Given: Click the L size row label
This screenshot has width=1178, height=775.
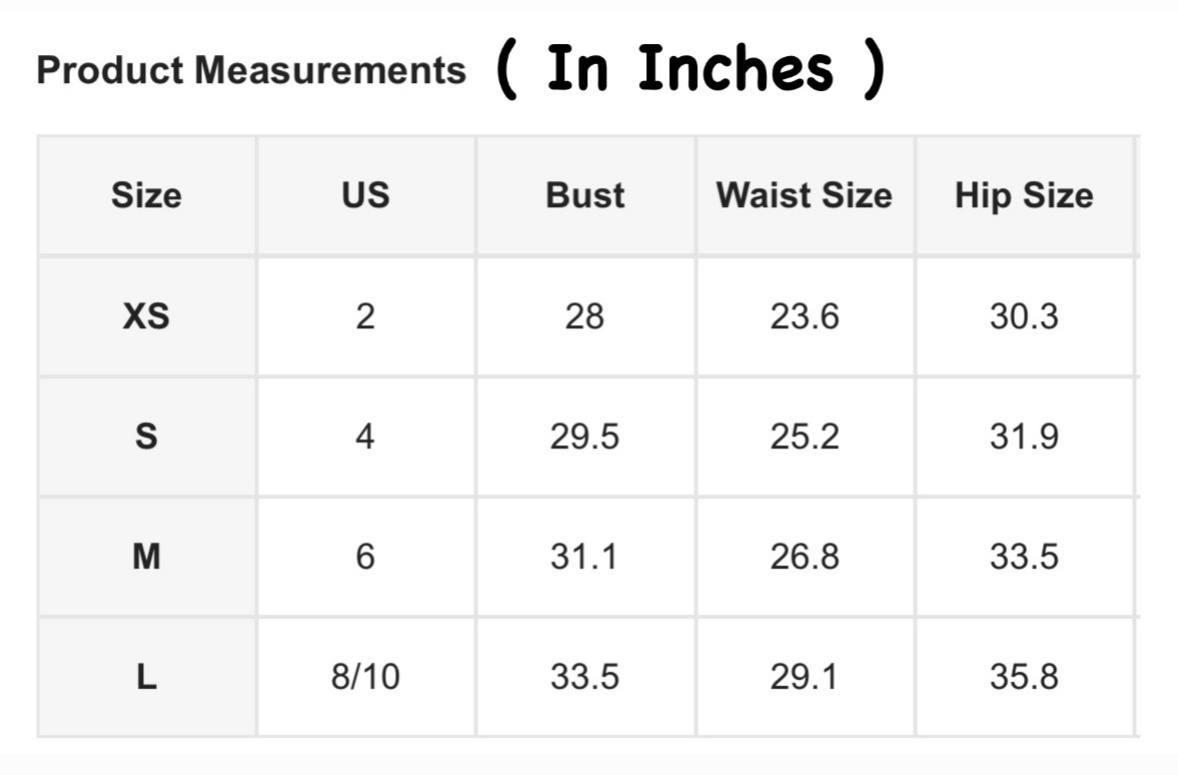Looking at the screenshot, I should pyautogui.click(x=146, y=677).
